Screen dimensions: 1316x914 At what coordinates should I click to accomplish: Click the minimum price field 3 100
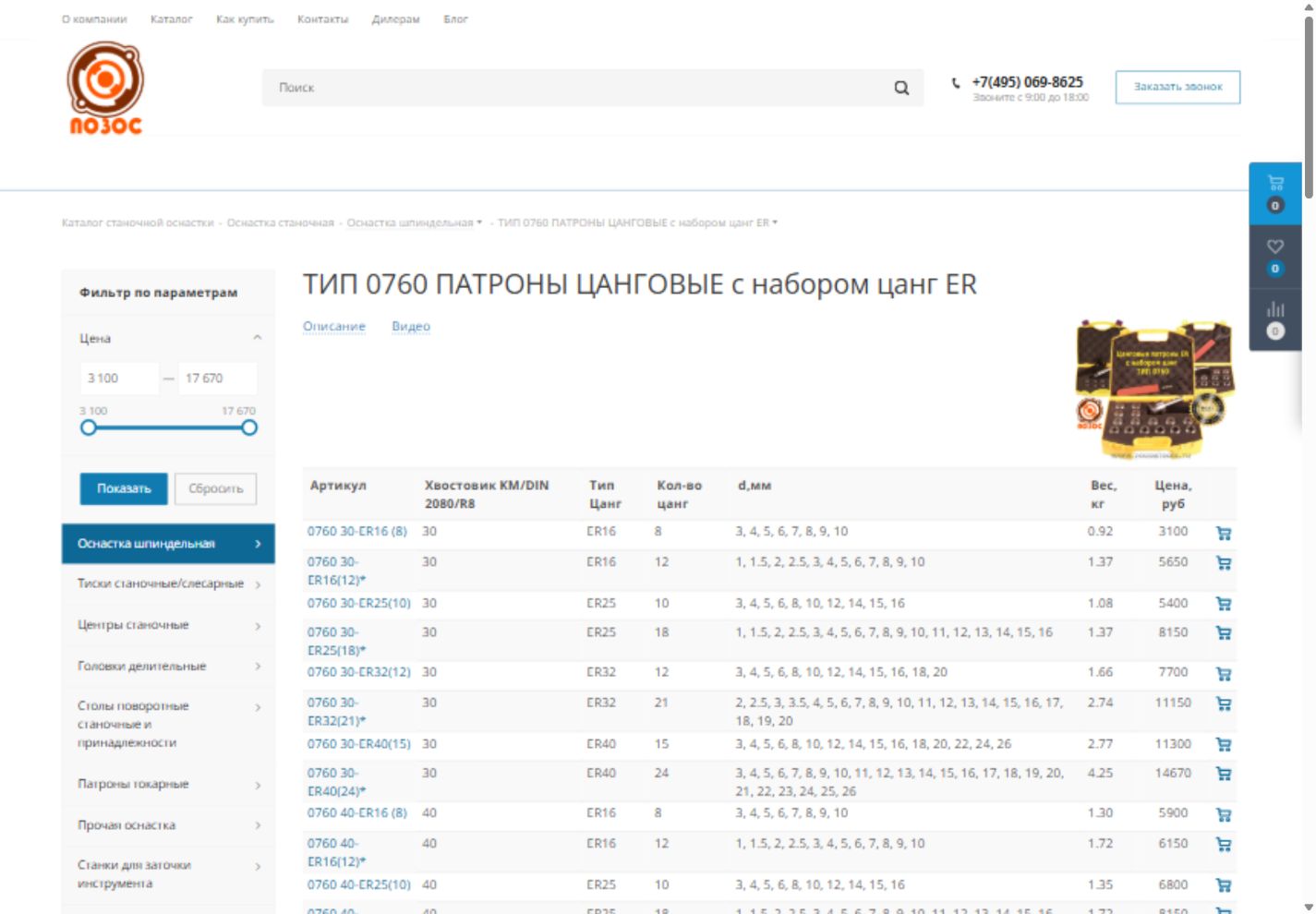coord(119,379)
